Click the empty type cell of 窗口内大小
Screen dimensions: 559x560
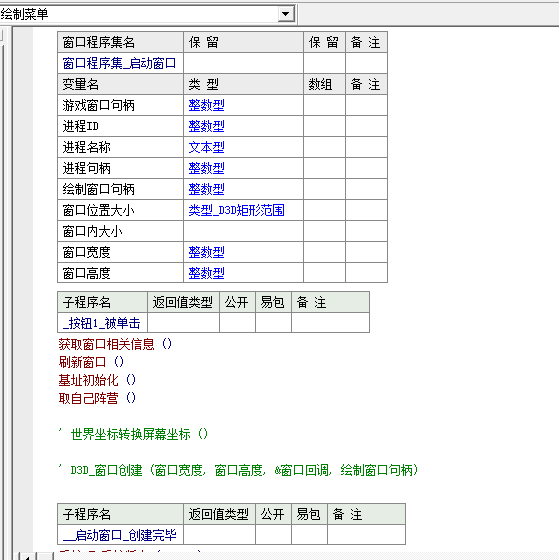coord(243,232)
